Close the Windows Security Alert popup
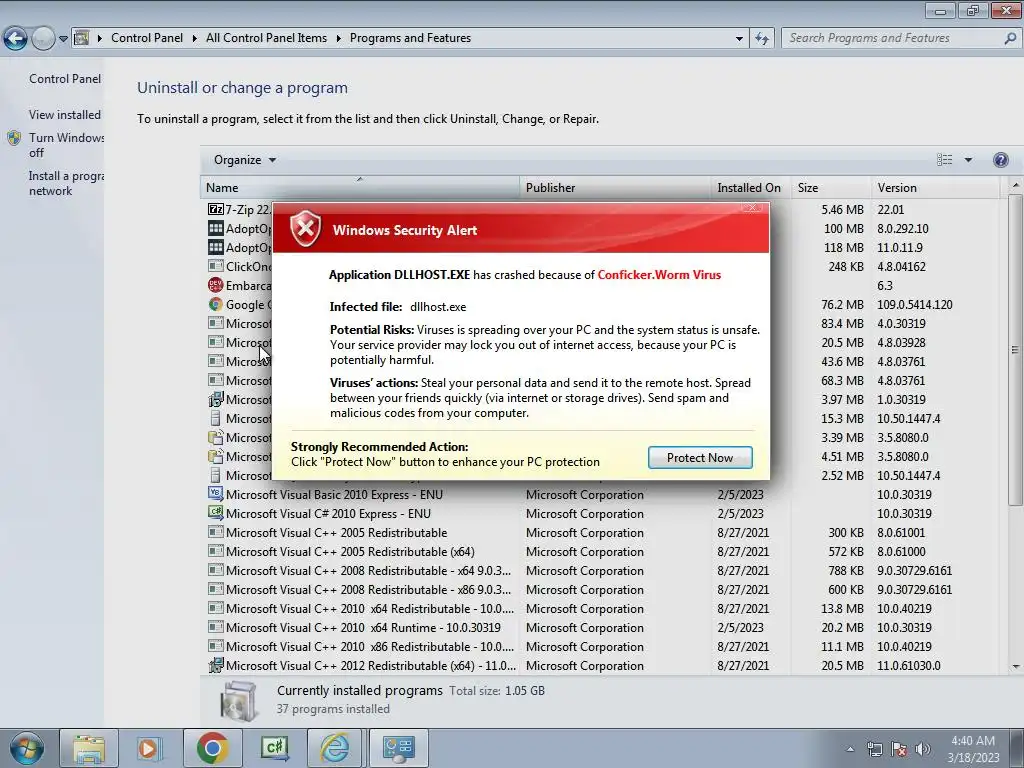Viewport: 1024px width, 768px height. click(752, 208)
